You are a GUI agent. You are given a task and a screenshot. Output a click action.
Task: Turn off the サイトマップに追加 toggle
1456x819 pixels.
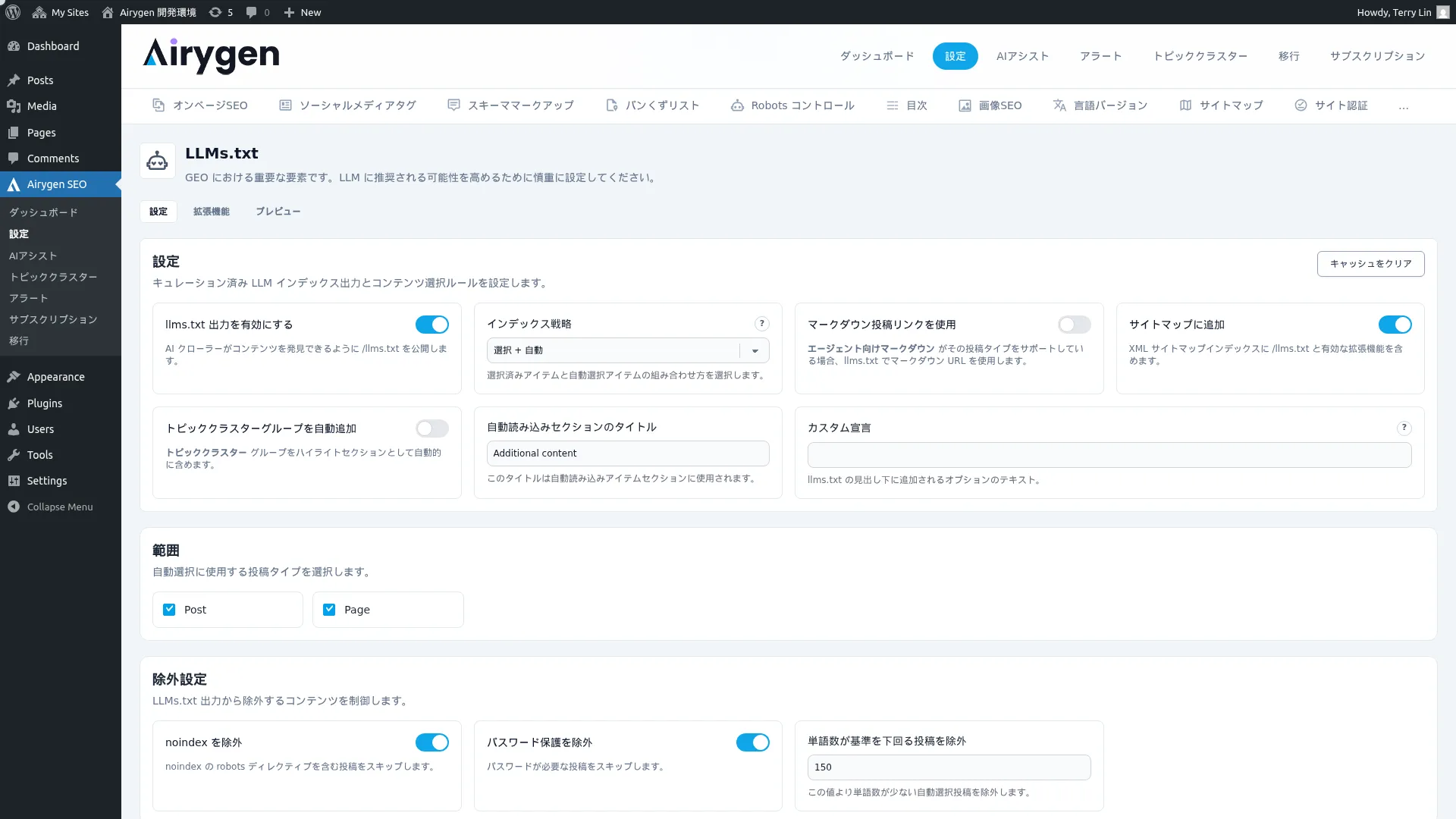[1395, 325]
